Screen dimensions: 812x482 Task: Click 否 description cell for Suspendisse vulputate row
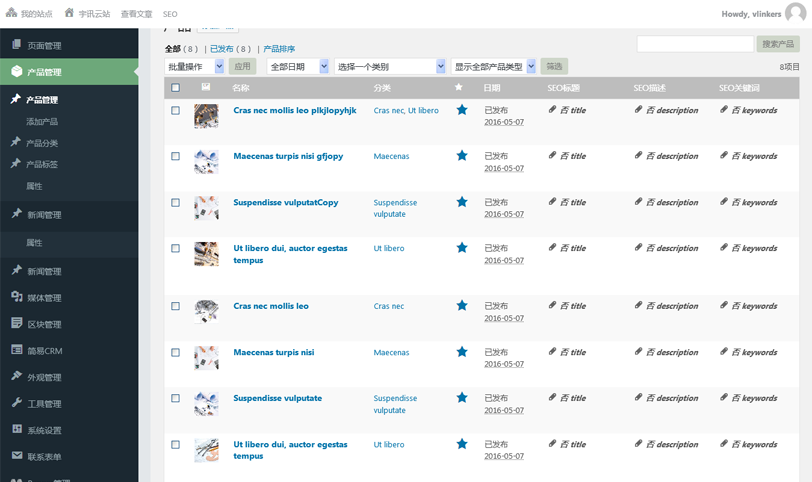(672, 398)
